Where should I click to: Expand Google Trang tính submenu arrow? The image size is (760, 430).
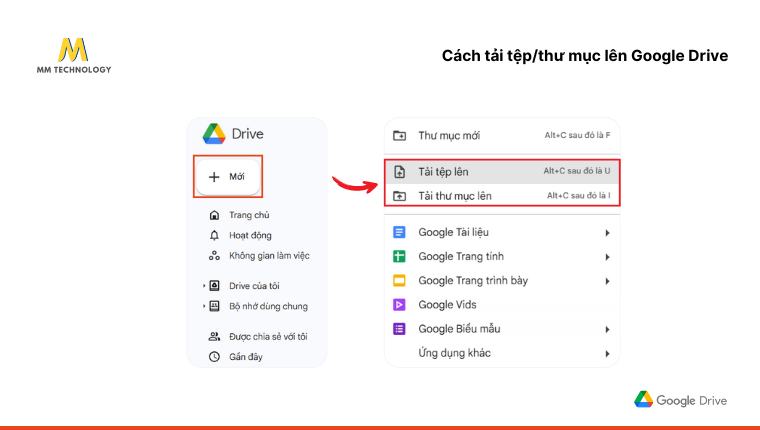[x=607, y=257]
